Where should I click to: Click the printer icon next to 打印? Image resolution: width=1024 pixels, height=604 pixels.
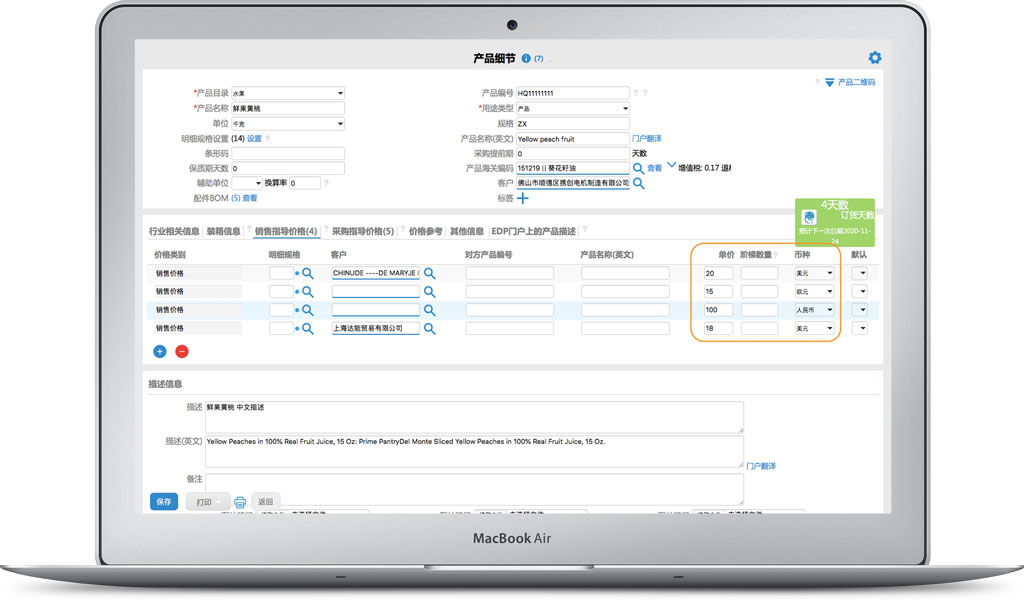tap(240, 502)
